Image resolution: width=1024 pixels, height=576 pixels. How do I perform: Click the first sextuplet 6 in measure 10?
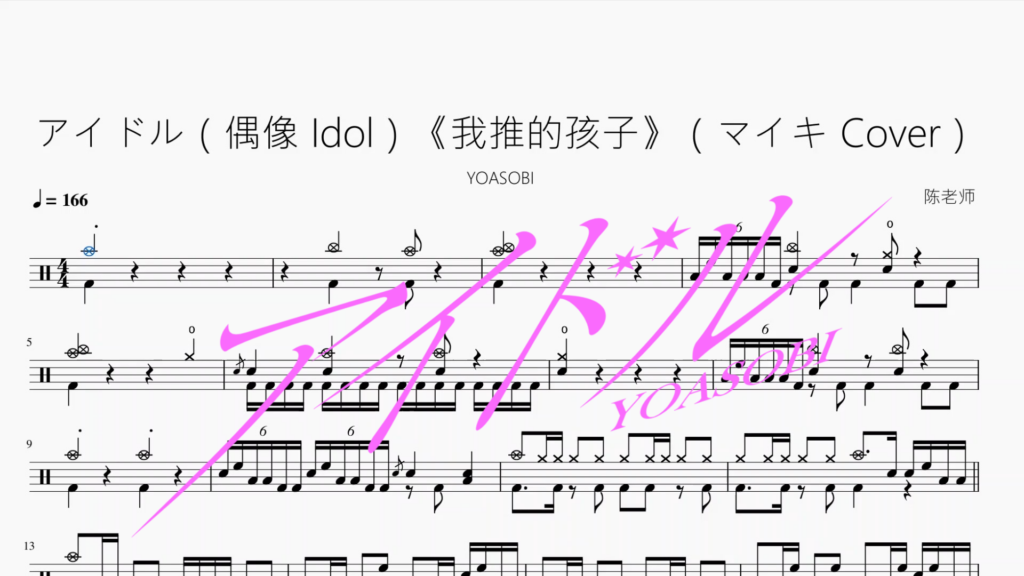click(263, 431)
